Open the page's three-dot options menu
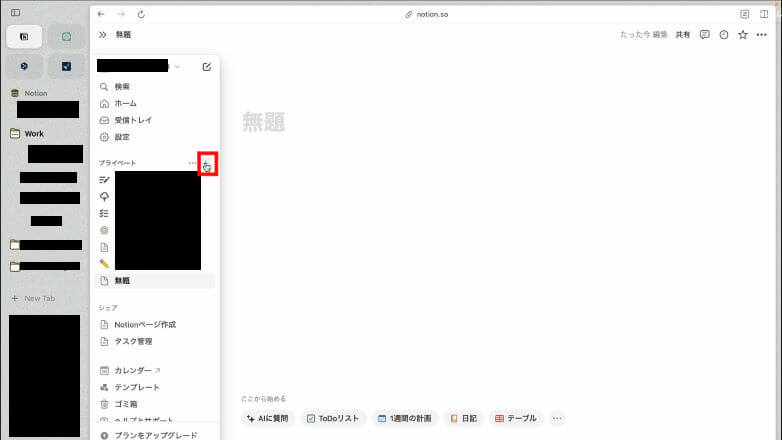The image size is (782, 440). click(762, 35)
